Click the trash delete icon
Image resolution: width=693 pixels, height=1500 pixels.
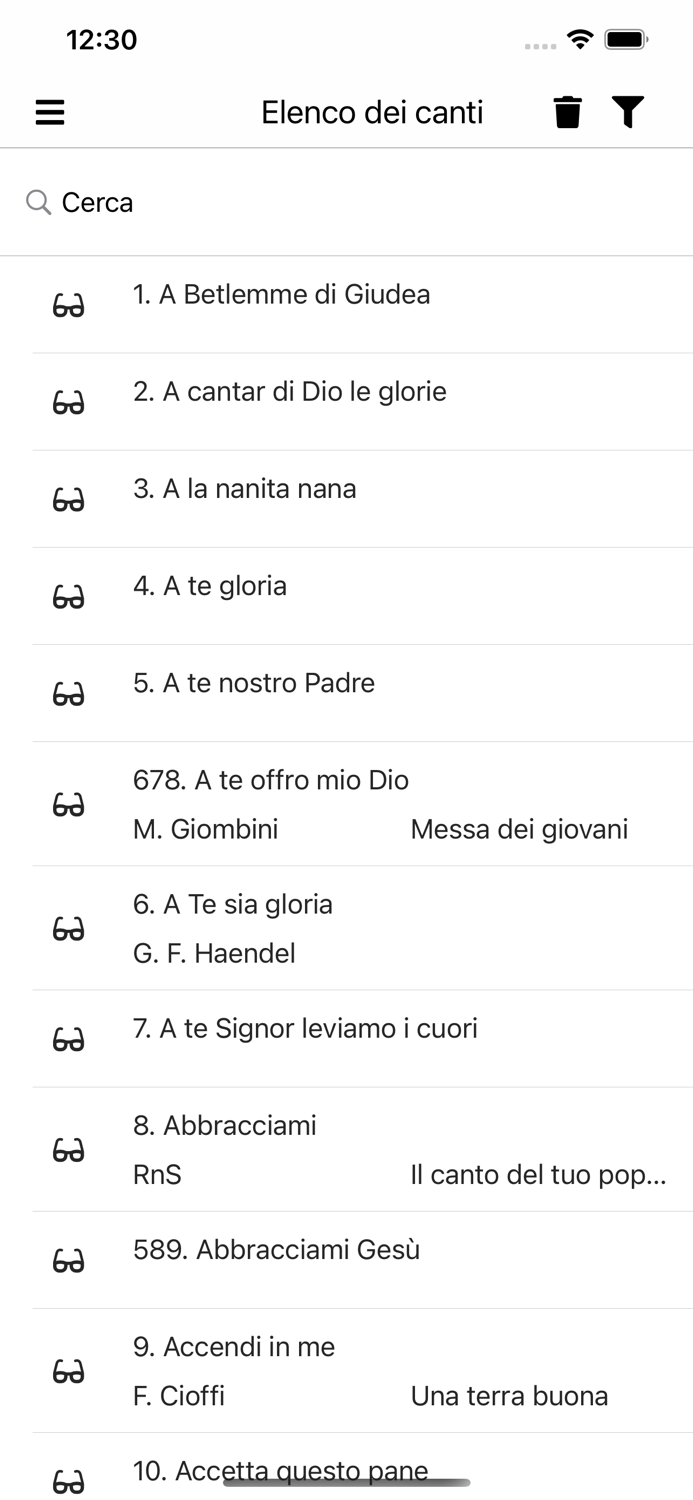(x=567, y=112)
